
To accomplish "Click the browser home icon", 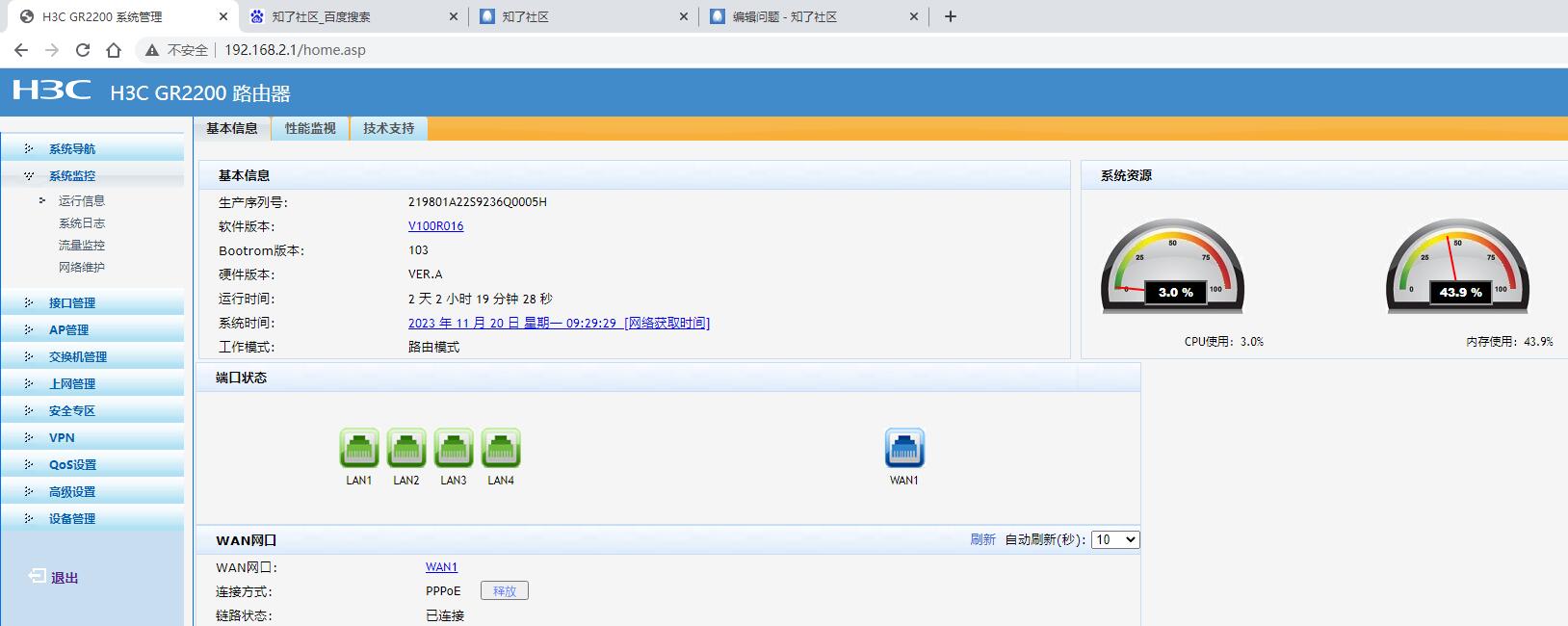I will [114, 50].
